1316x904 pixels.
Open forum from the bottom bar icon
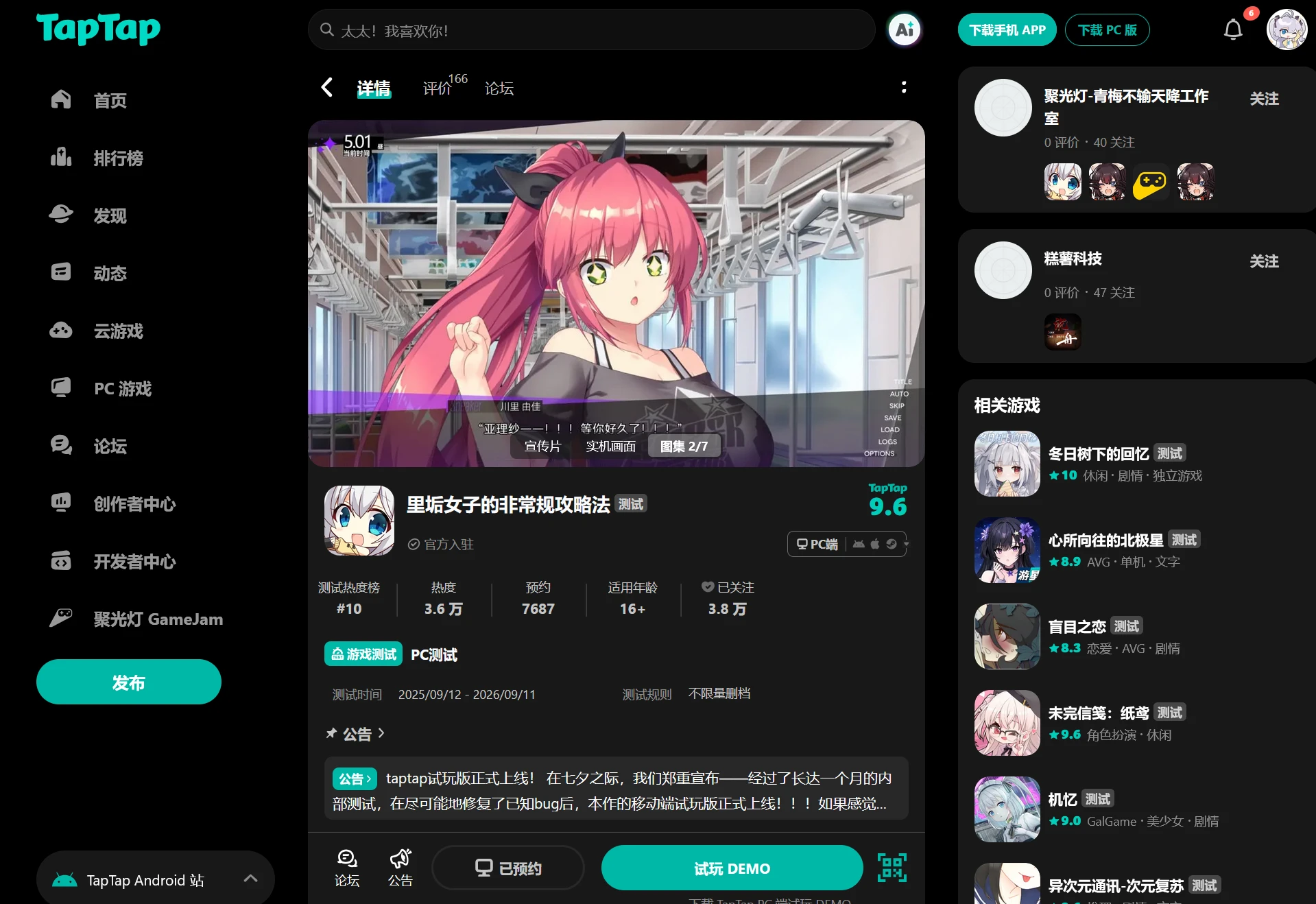pyautogui.click(x=347, y=868)
